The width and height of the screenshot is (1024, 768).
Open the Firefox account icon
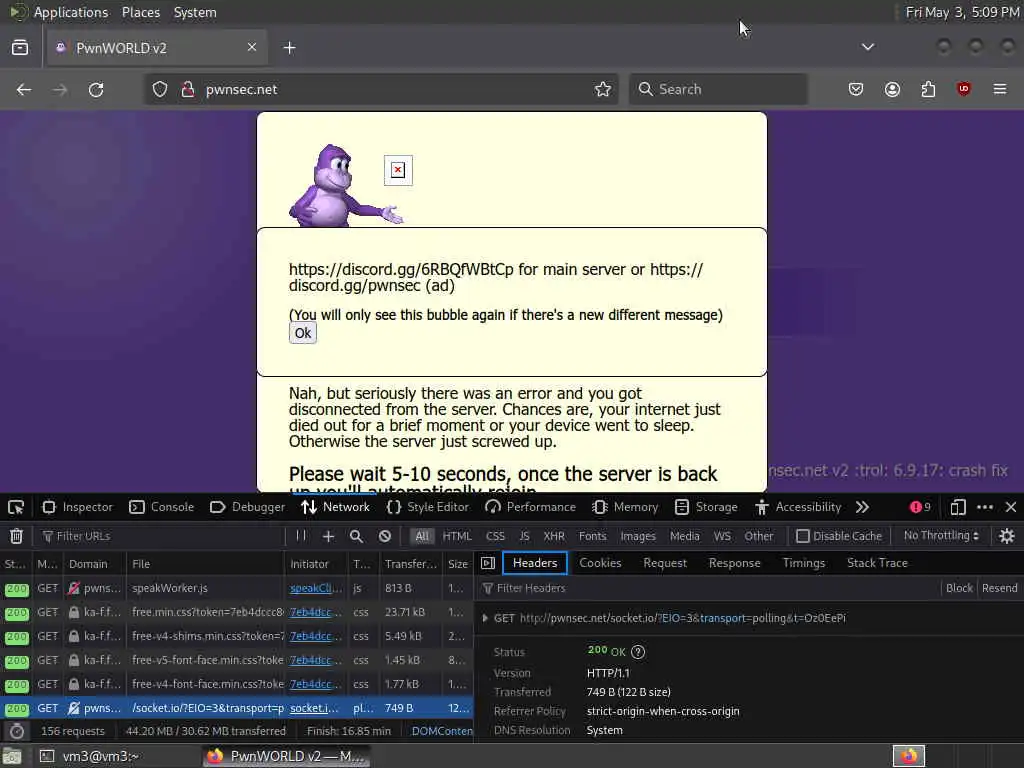pos(892,89)
